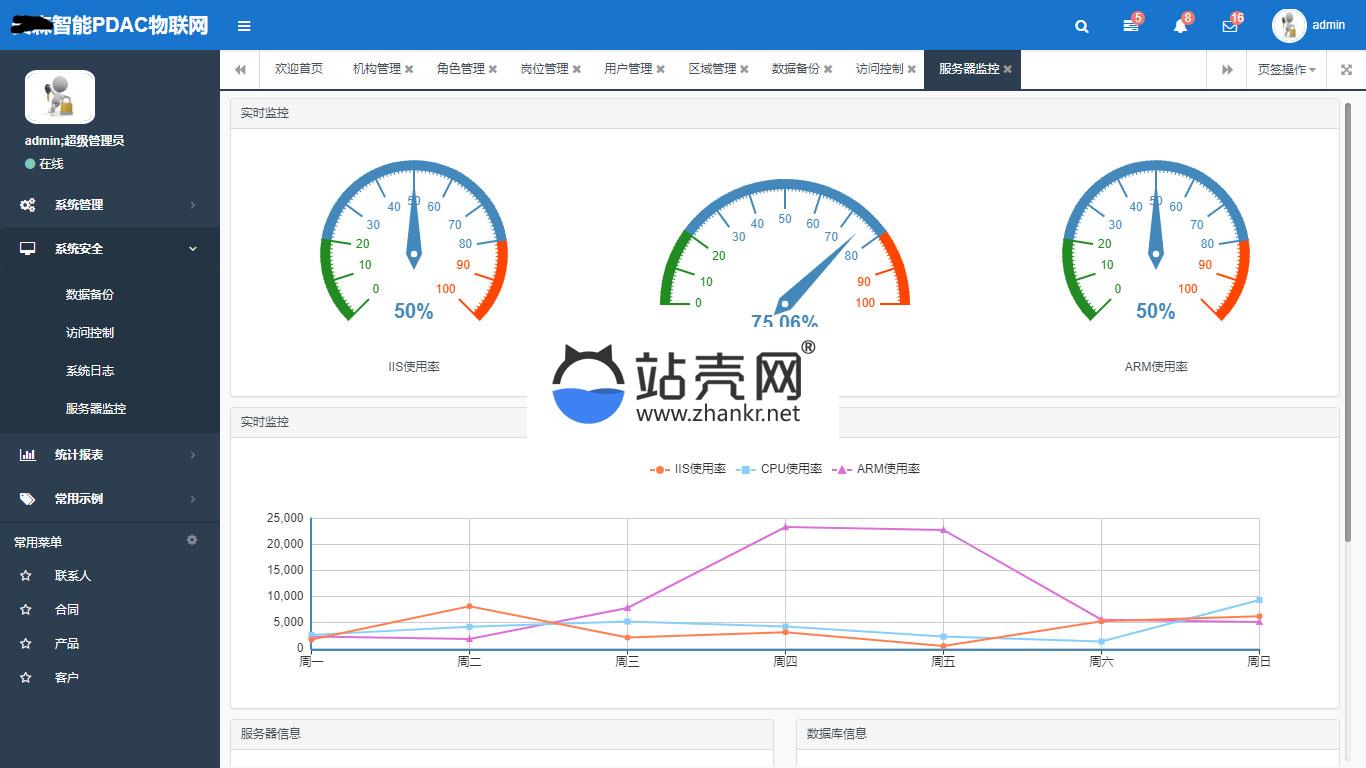Open 系统日志 in the sidebar
Image resolution: width=1366 pixels, height=768 pixels.
click(x=90, y=371)
